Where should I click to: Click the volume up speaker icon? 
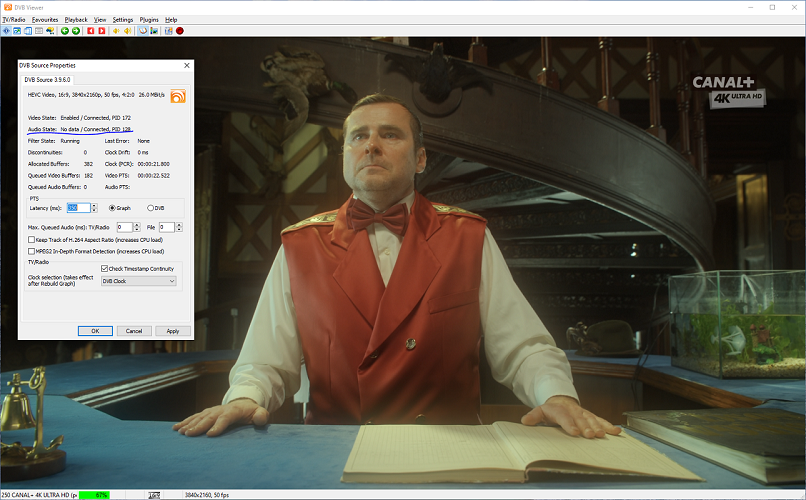click(x=128, y=31)
